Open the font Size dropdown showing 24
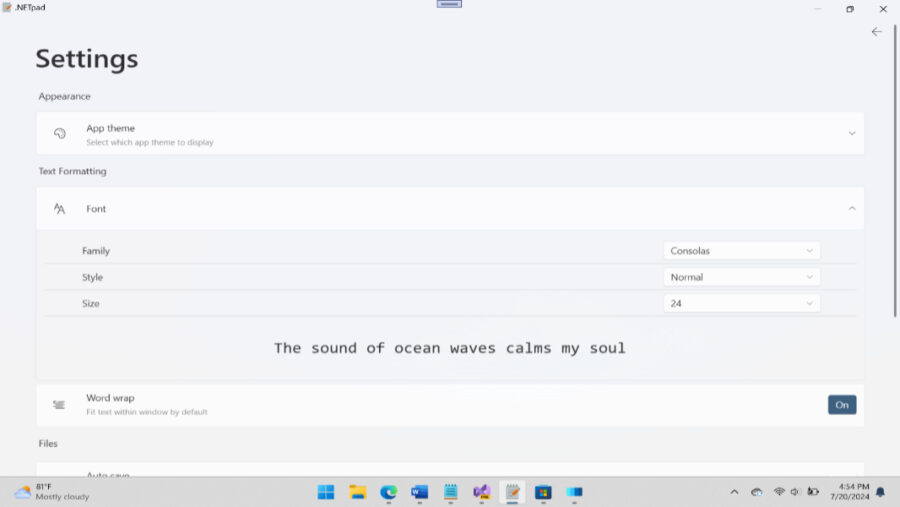The width and height of the screenshot is (900, 507). point(741,303)
